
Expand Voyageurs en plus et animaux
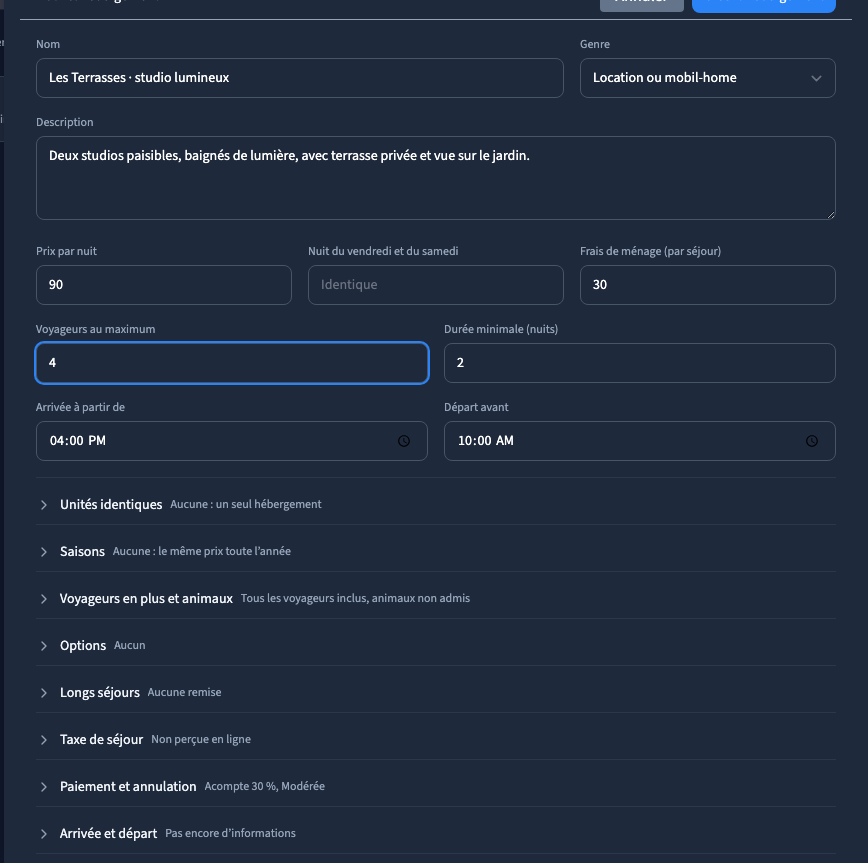click(436, 598)
